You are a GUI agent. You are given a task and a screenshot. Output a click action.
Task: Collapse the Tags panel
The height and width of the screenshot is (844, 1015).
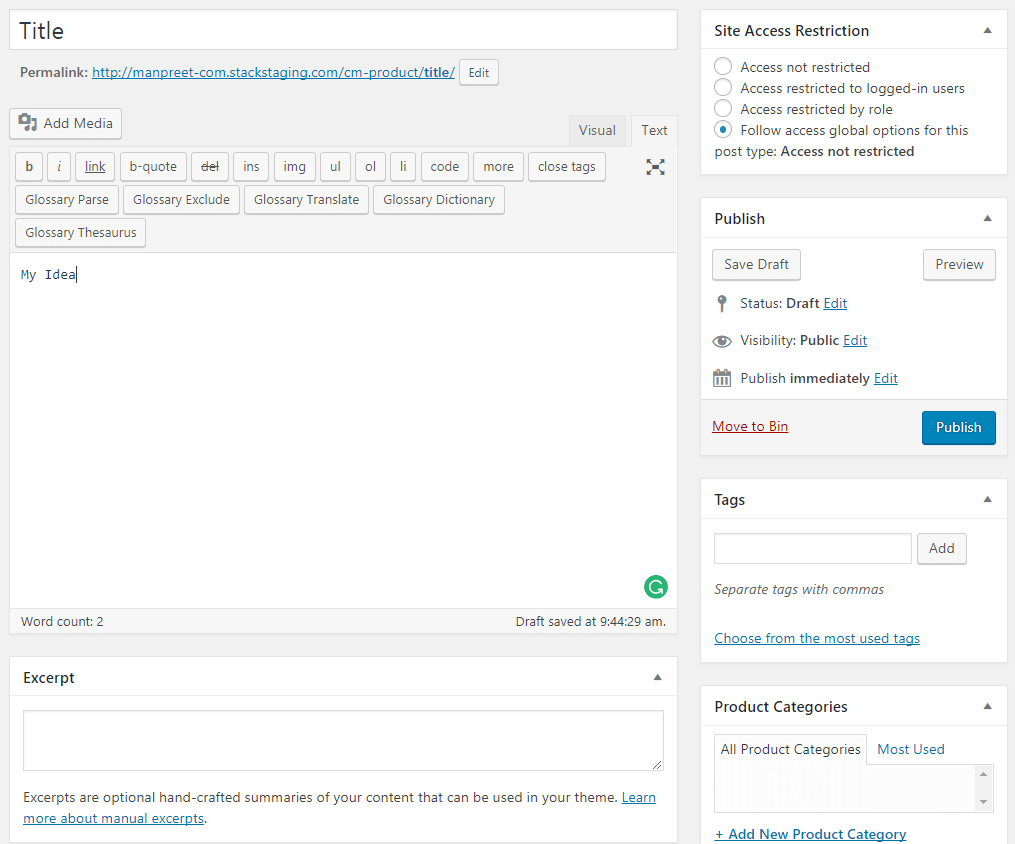tap(987, 499)
